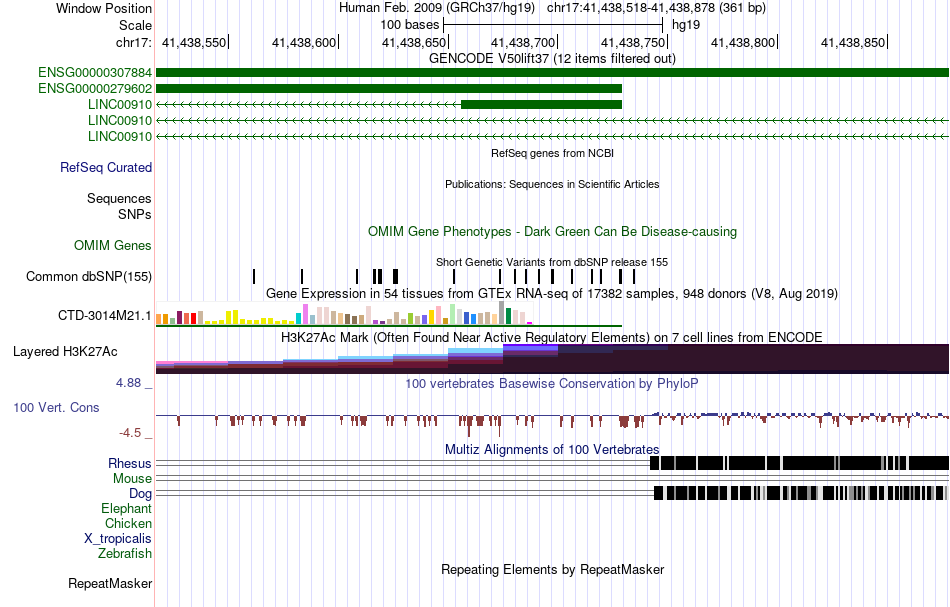Viewport: 950px width, 607px height.
Task: Click the GTEx Gene Expression track title
Action: coord(552,294)
